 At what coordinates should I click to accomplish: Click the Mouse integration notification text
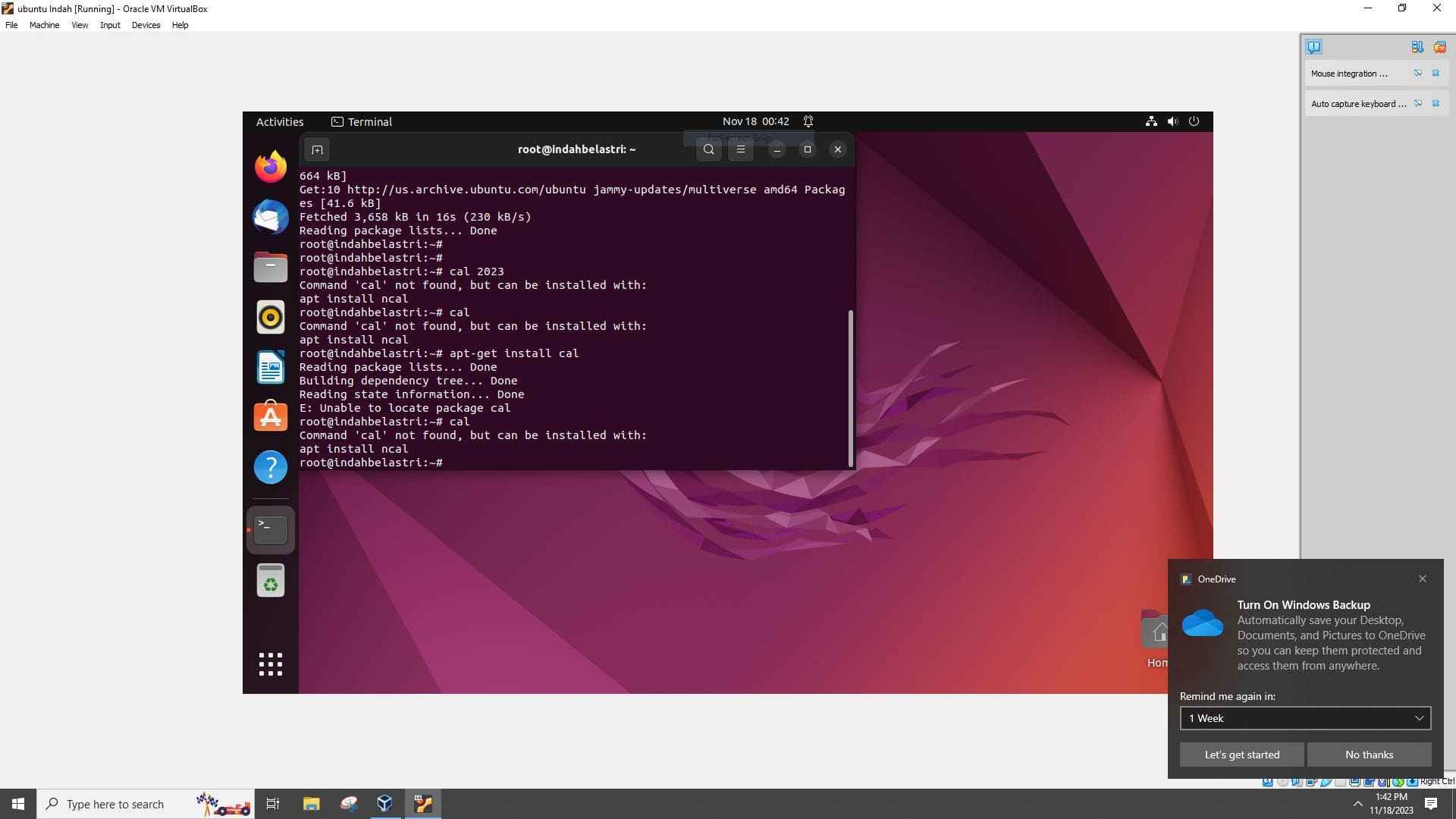click(x=1348, y=74)
